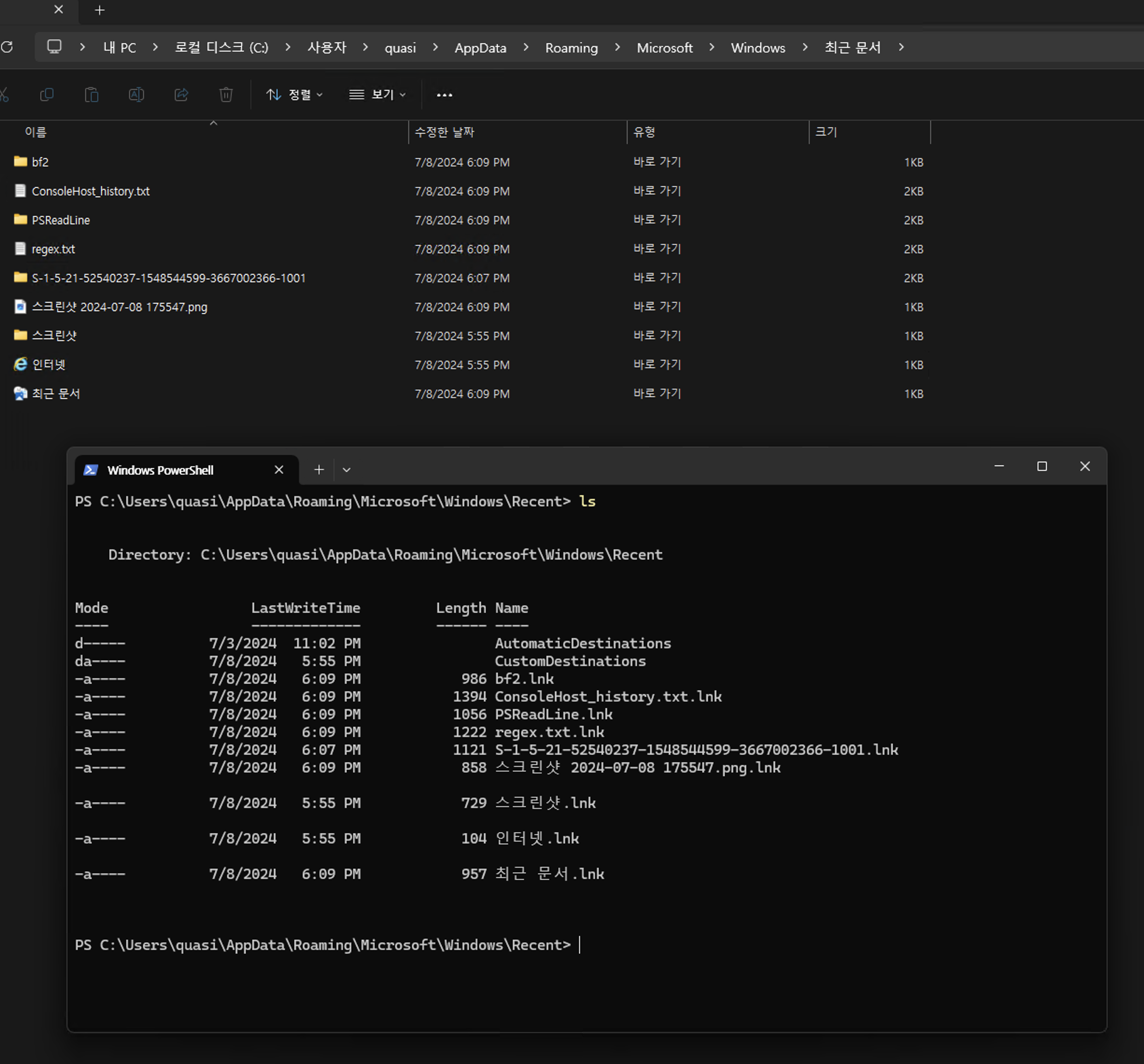Click the Share icon in toolbar
Viewport: 1144px width, 1064px height.
(181, 94)
